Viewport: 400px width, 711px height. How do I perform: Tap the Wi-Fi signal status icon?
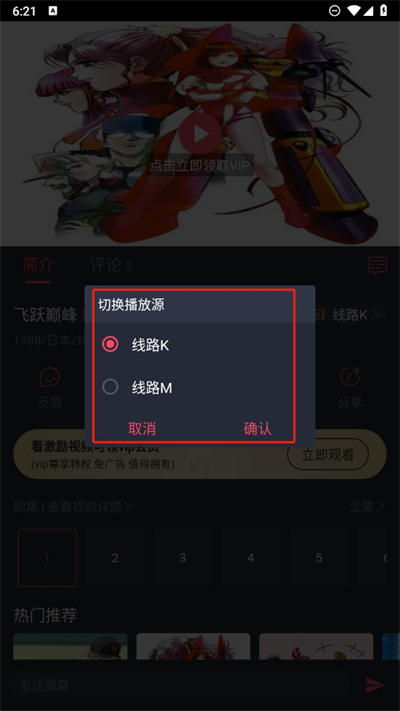[354, 11]
